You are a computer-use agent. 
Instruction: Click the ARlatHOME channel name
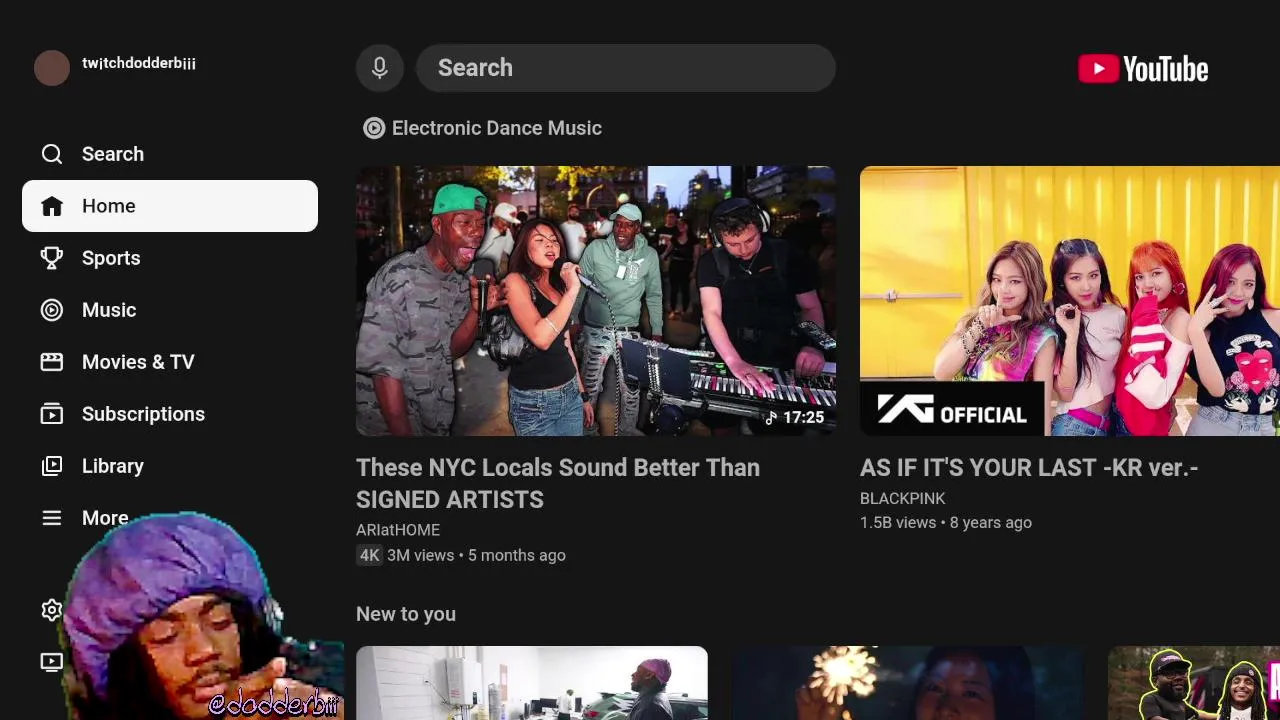398,530
